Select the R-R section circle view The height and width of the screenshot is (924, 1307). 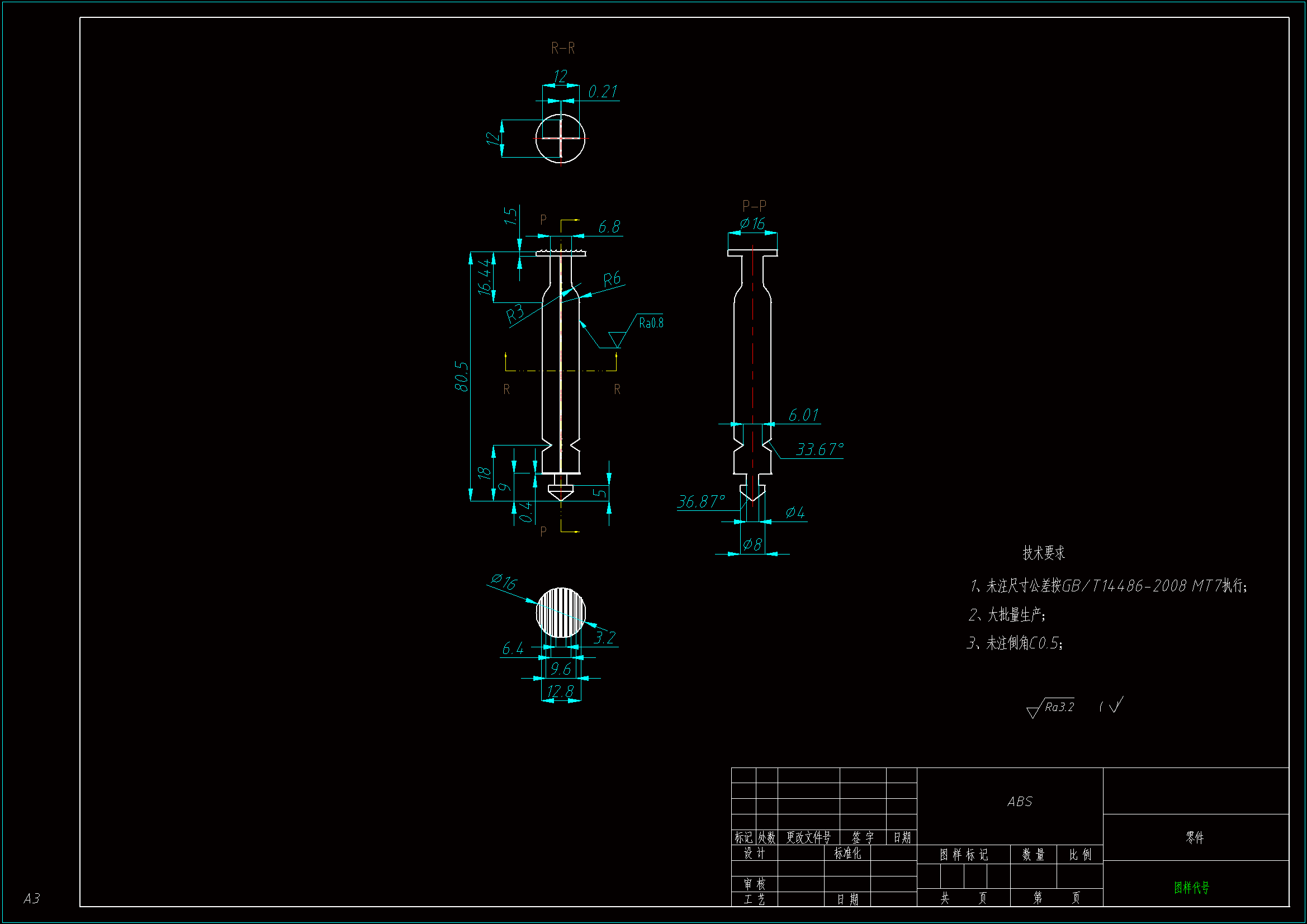pos(560,138)
